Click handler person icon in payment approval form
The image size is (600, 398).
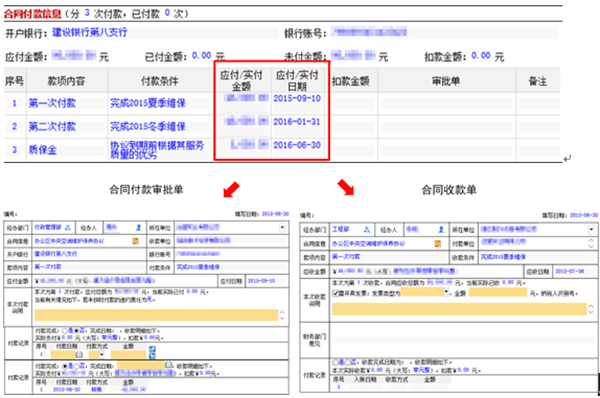click(139, 228)
